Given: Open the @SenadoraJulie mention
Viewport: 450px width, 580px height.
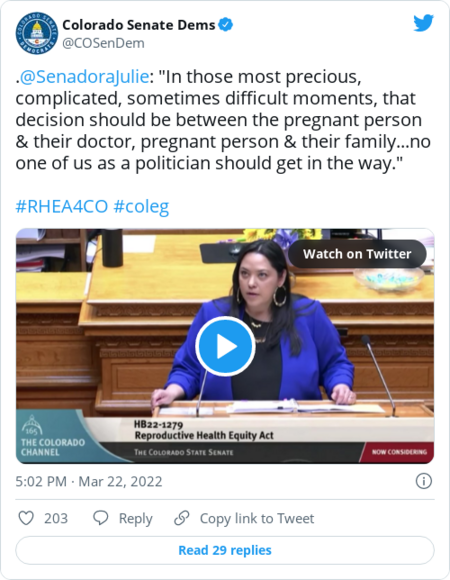Looking at the screenshot, I should click(x=84, y=77).
